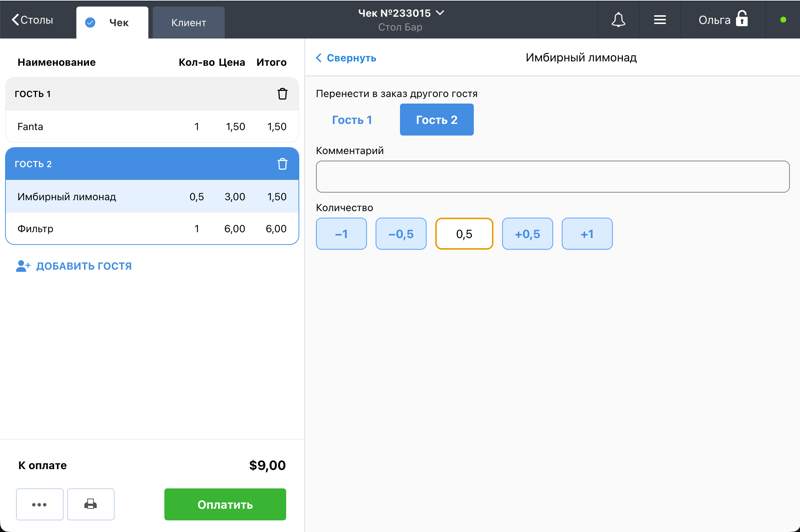This screenshot has width=800, height=532.
Task: Click the green Оплатить button
Action: 225,504
